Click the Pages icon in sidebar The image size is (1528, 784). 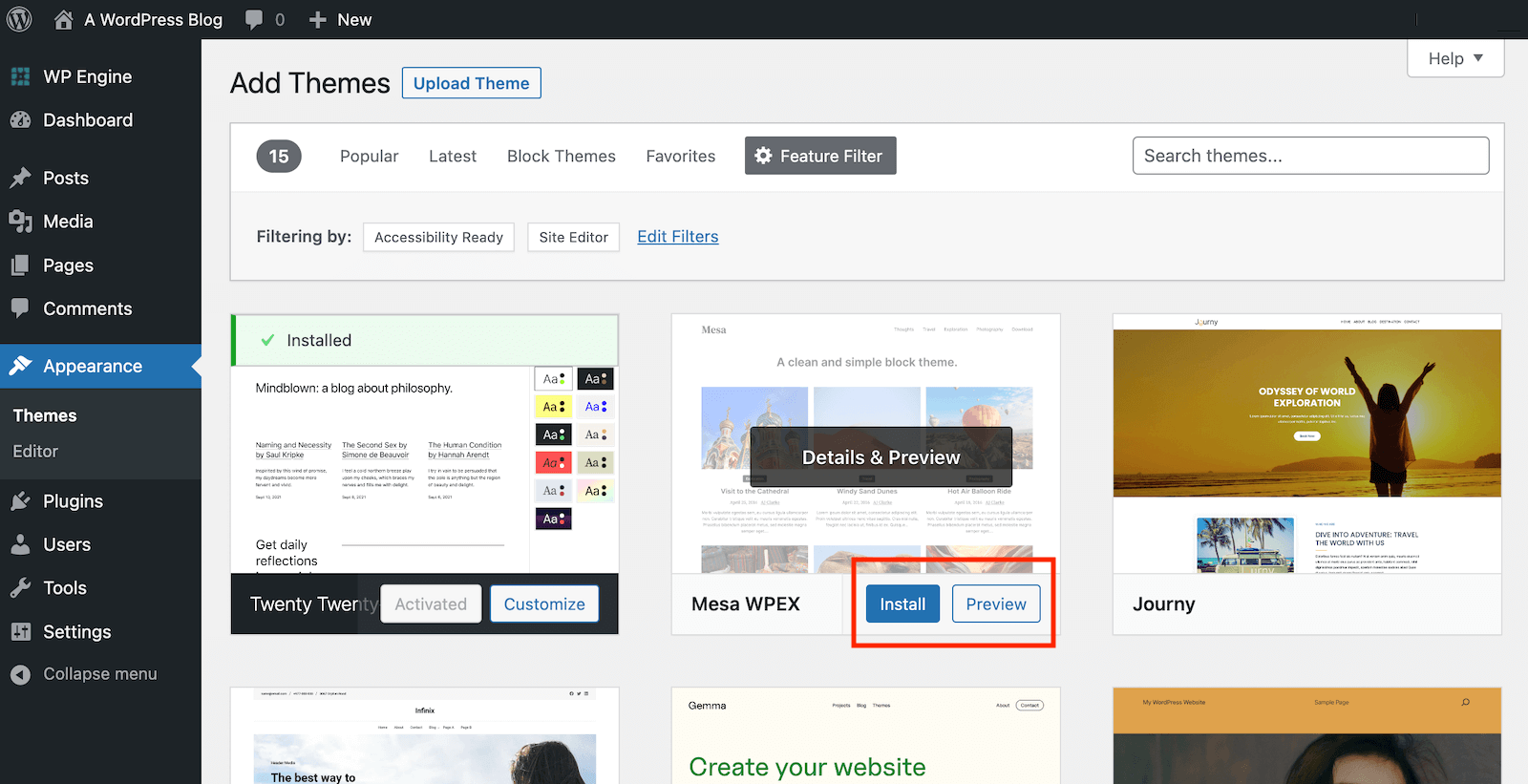pyautogui.click(x=20, y=265)
